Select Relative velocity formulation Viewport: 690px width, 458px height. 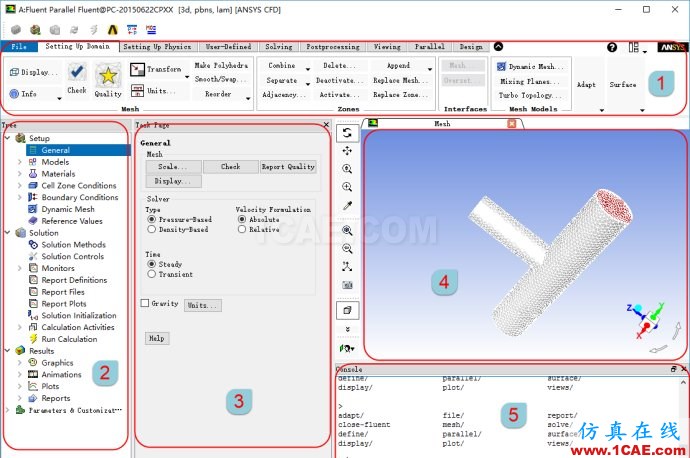coord(242,229)
